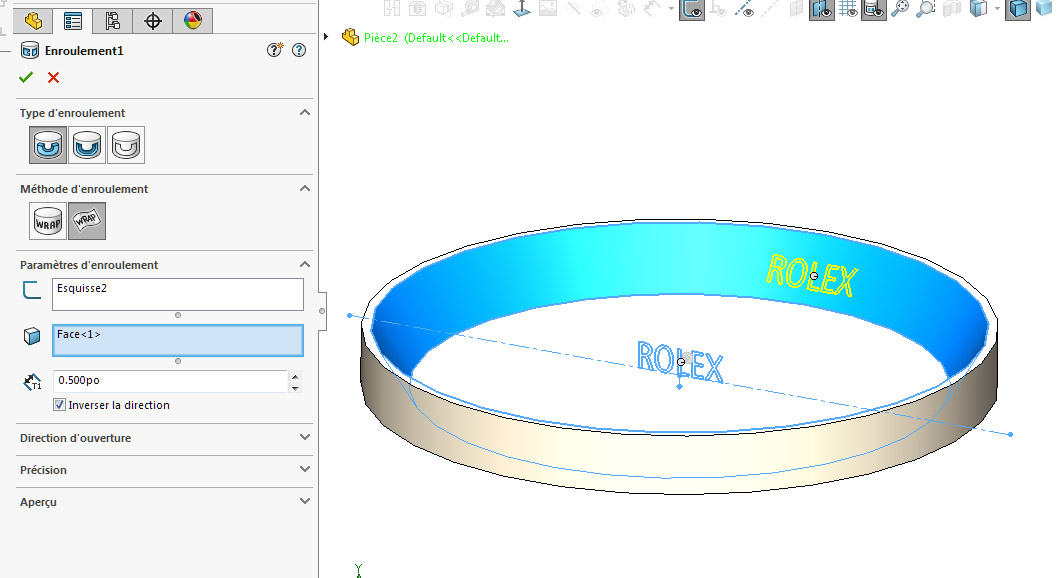
Task: Open the ConfigurationManager tab
Action: [113, 21]
